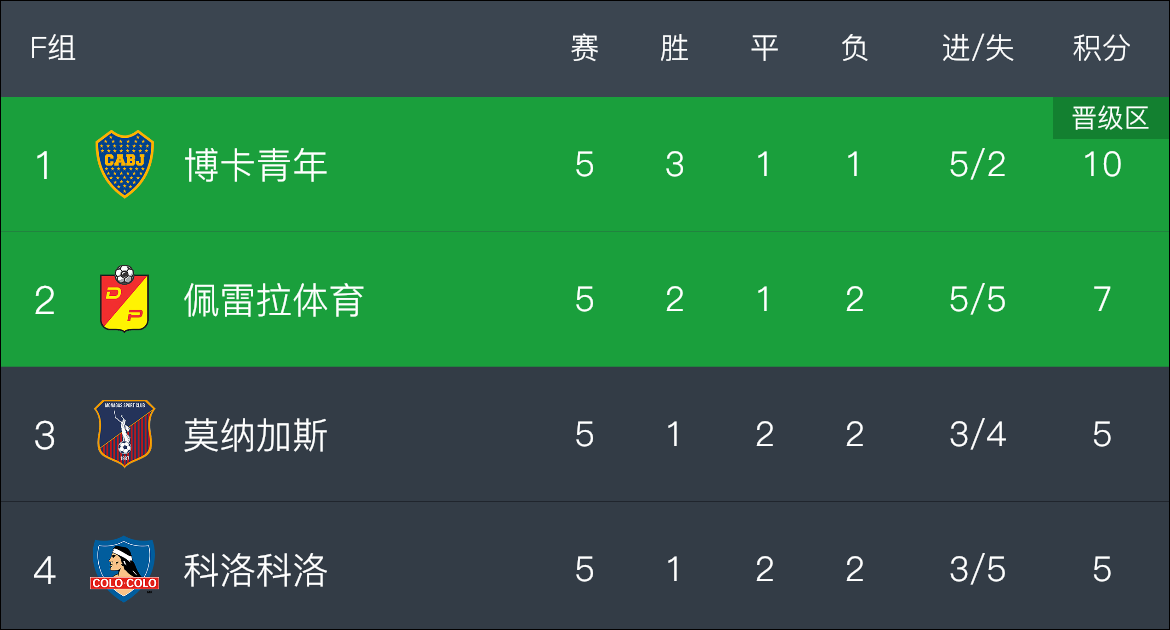
Task: Open the 博卡青年 team name
Action: 256,165
